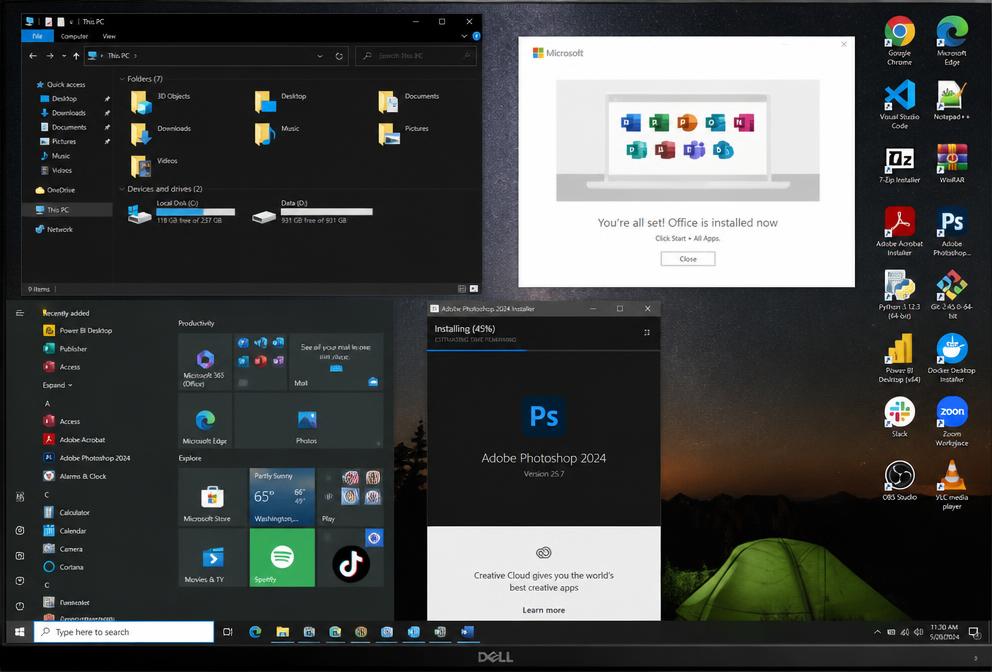Open the Slack desktop icon
This screenshot has height=672, width=992.
[899, 416]
